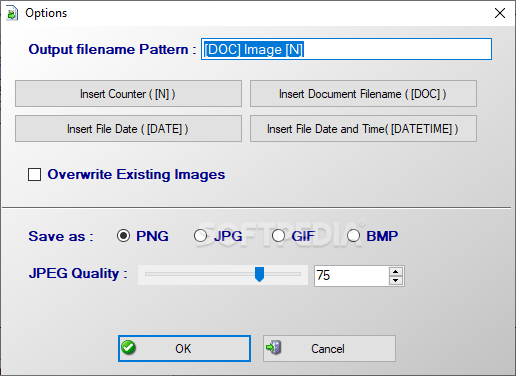The width and height of the screenshot is (516, 376).
Task: Click Insert Counter ( [N] ) button
Action: click(x=128, y=94)
